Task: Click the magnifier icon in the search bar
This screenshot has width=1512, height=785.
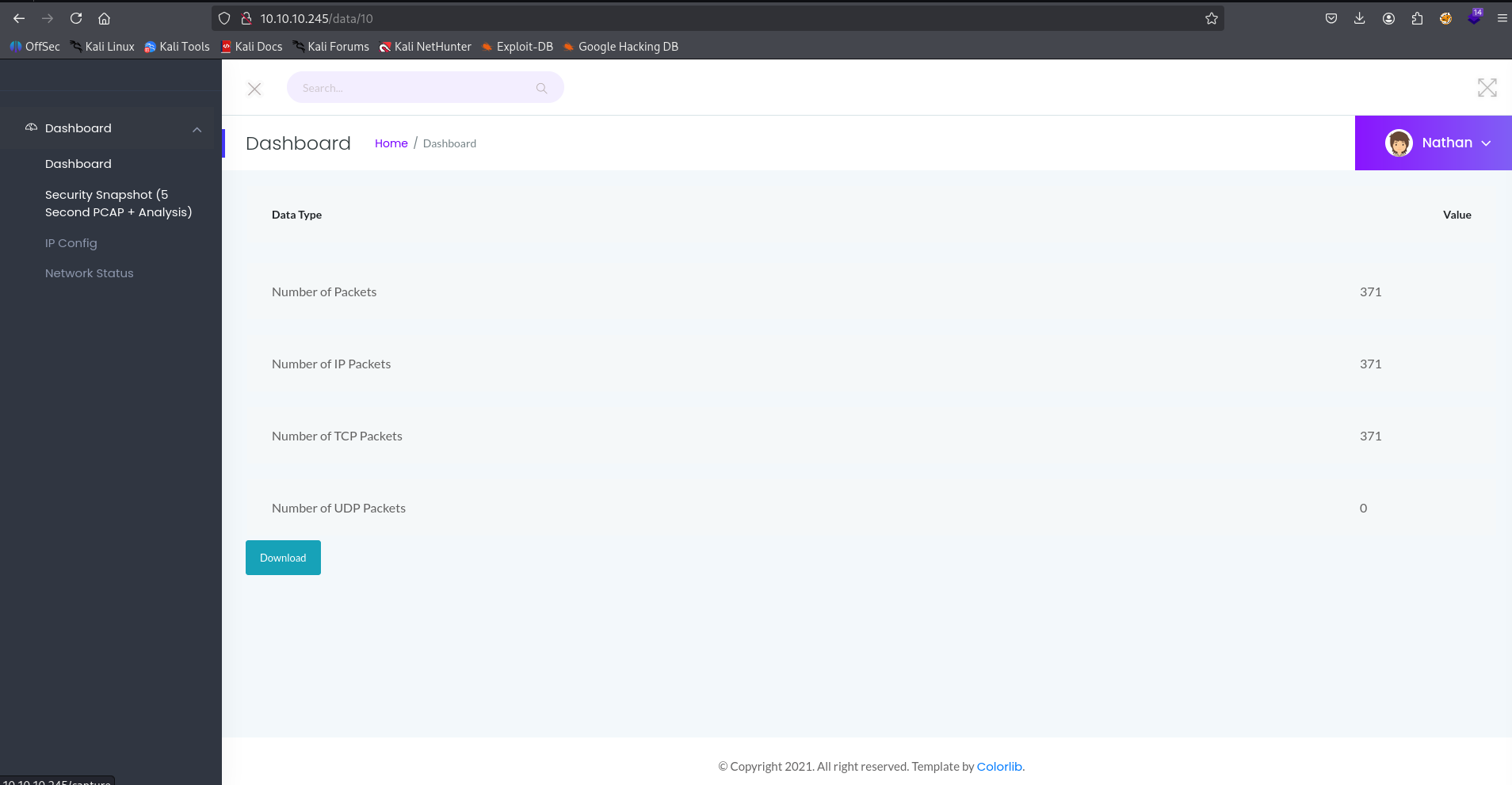Action: click(541, 87)
